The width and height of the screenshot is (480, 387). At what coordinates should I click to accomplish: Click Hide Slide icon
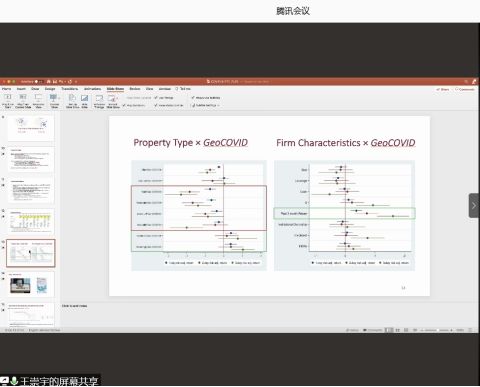(84, 98)
